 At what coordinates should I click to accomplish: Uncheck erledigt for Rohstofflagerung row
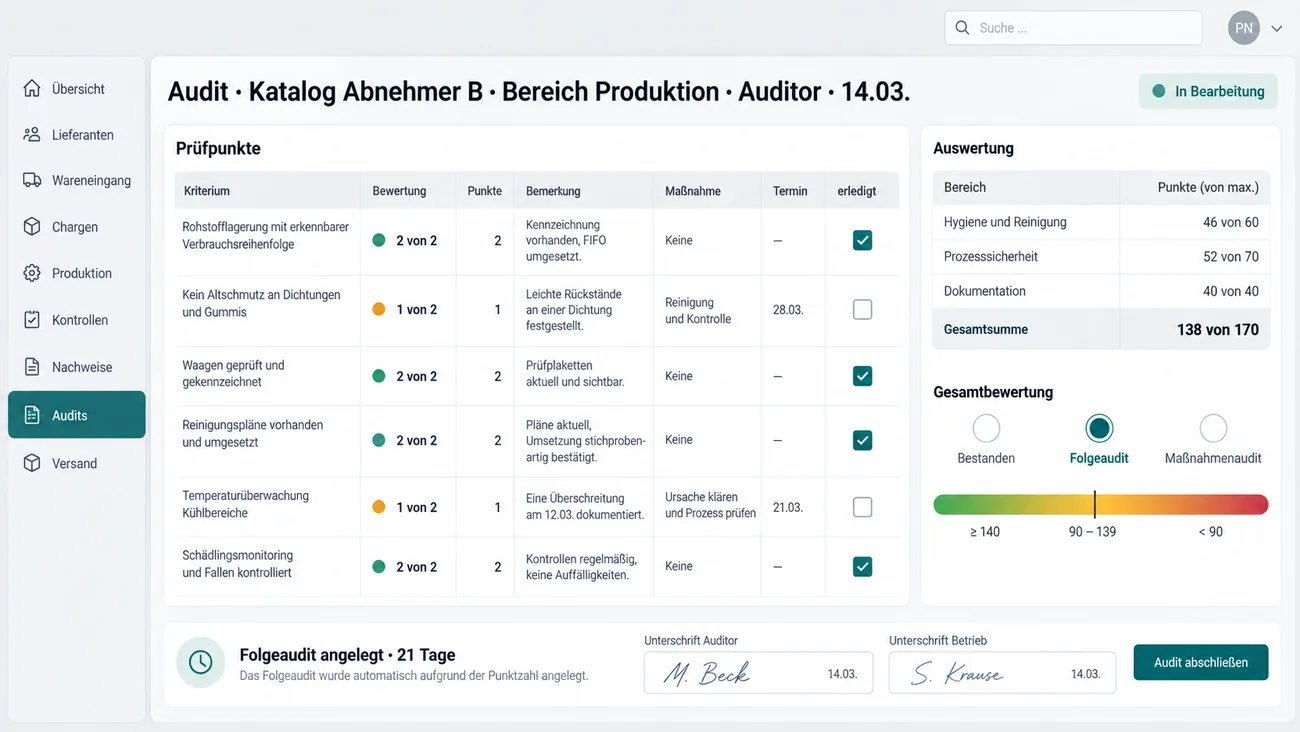point(862,240)
